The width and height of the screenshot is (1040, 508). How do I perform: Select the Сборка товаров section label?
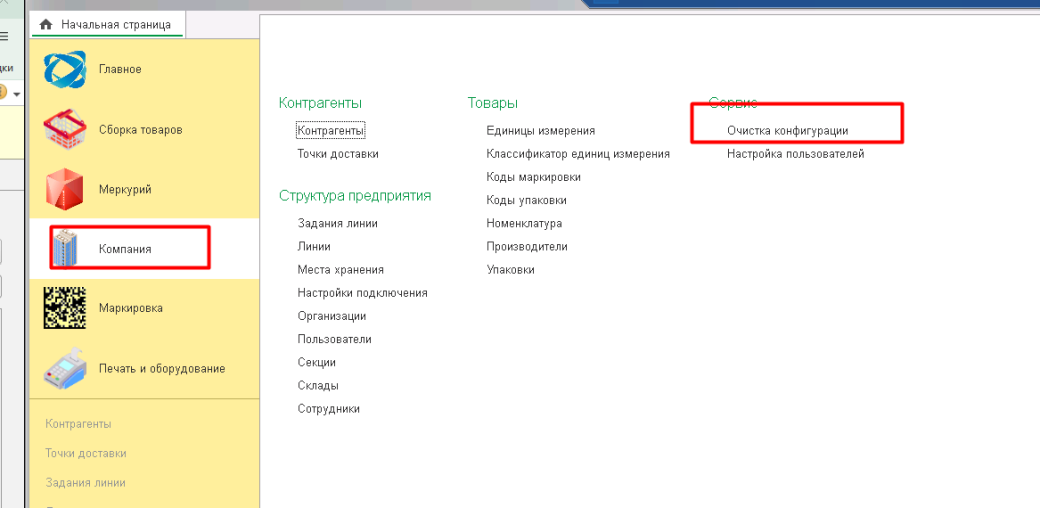coord(141,129)
